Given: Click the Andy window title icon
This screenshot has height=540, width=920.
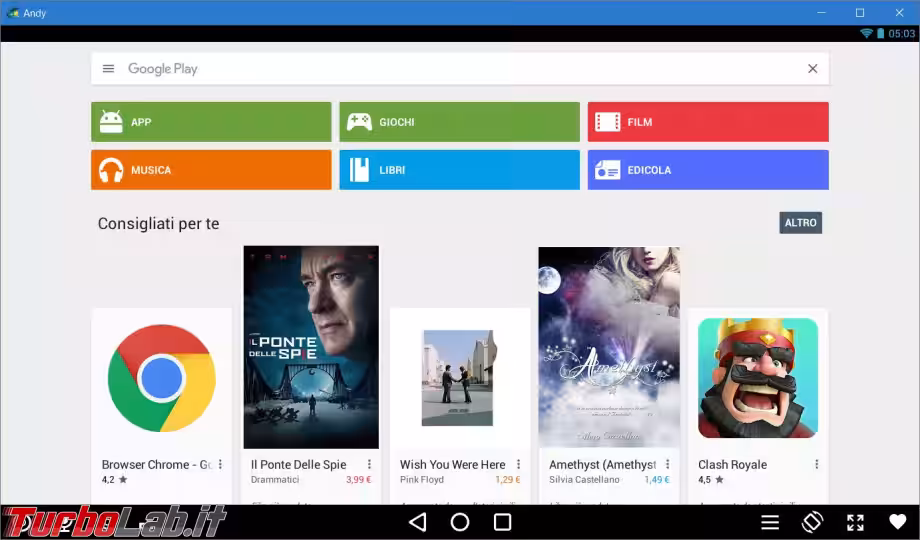Looking at the screenshot, I should click(x=12, y=12).
